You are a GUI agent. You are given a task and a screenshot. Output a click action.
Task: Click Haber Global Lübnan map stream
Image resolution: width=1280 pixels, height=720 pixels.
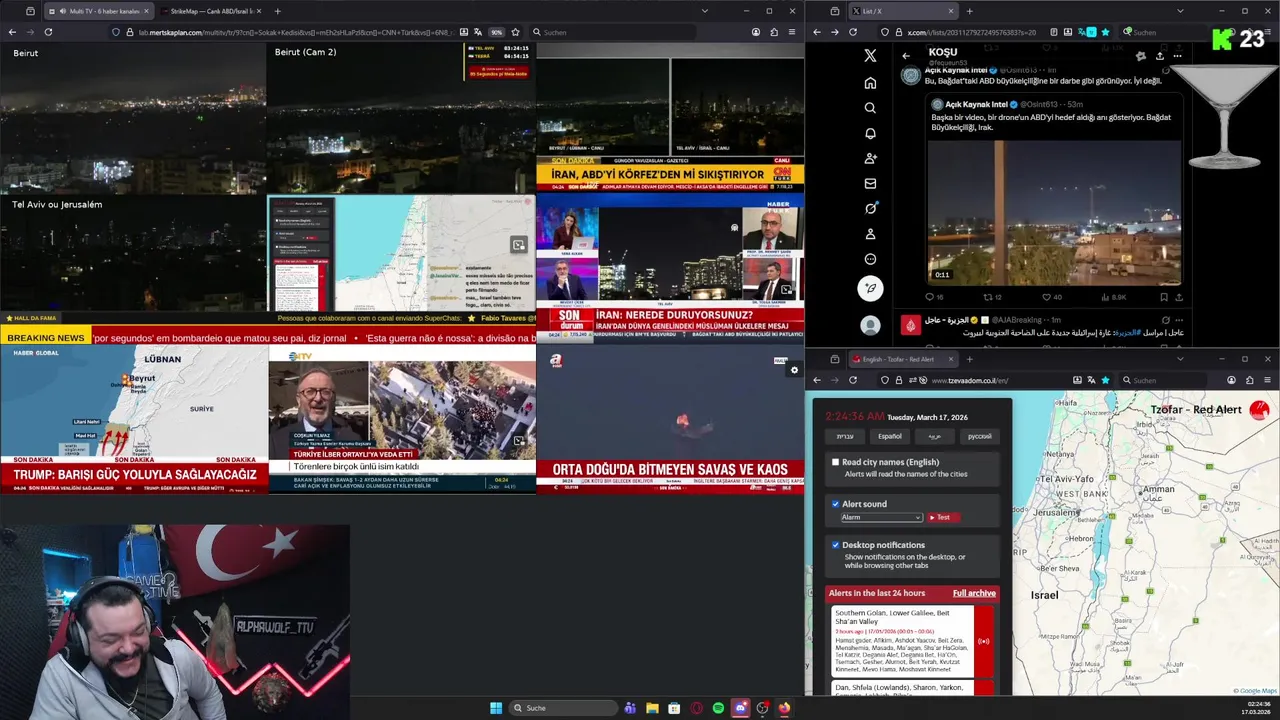pyautogui.click(x=134, y=419)
